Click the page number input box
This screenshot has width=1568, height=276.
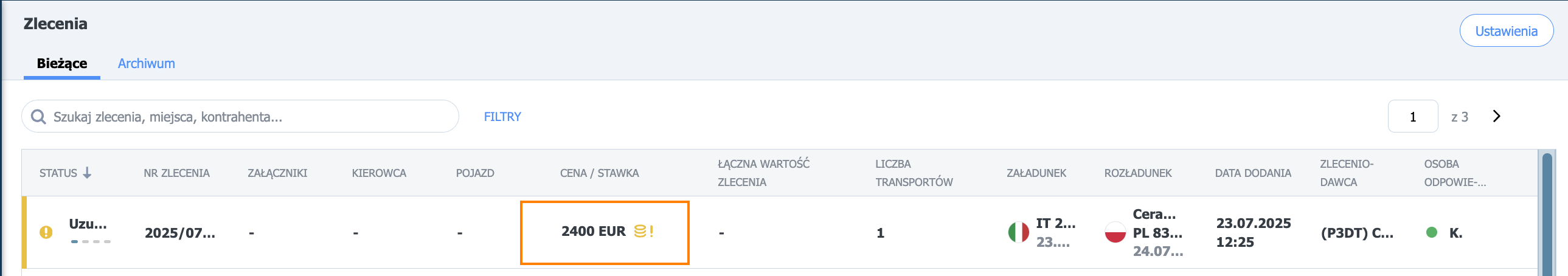(1412, 116)
